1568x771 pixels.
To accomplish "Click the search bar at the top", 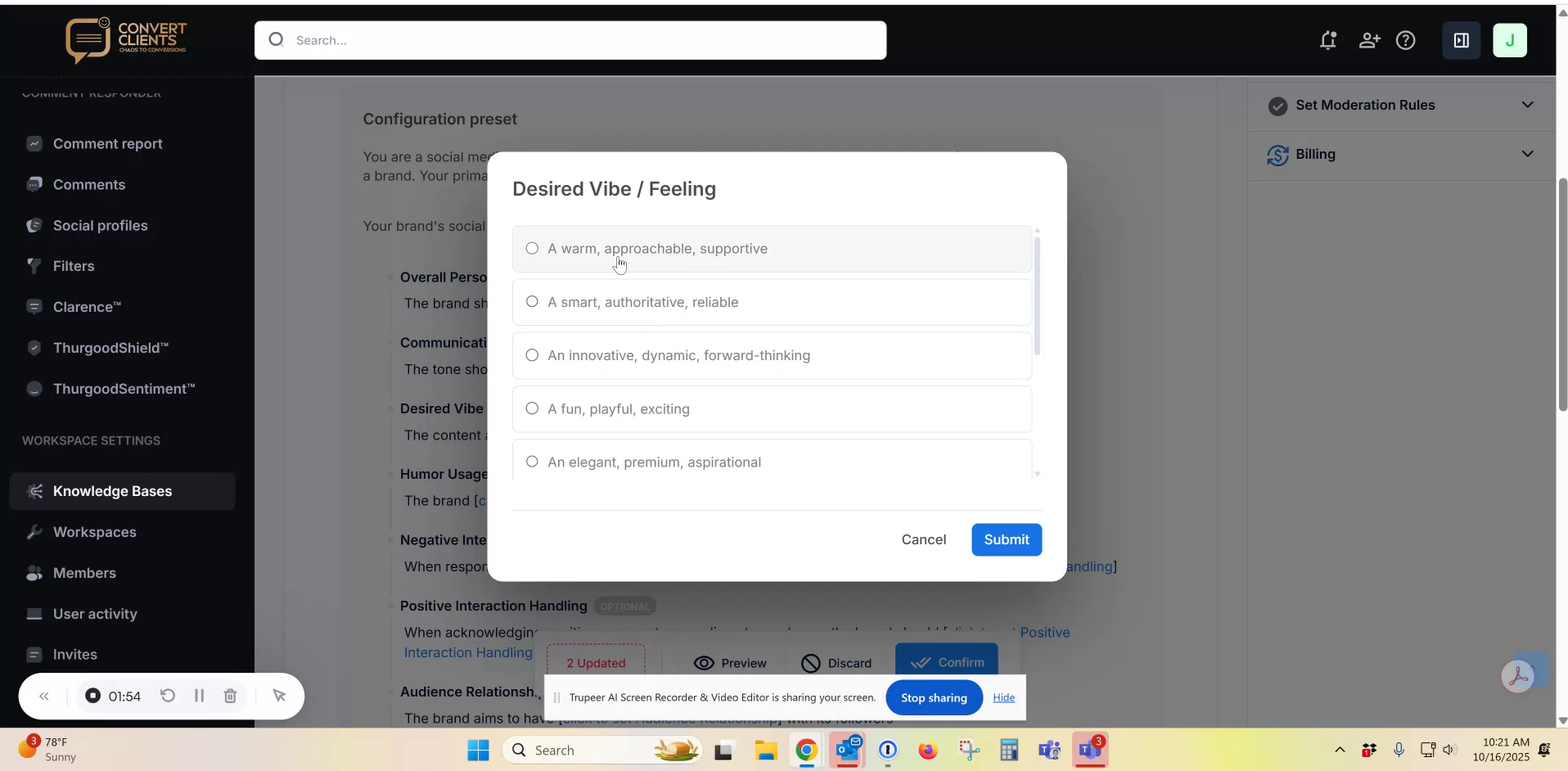I will [570, 40].
